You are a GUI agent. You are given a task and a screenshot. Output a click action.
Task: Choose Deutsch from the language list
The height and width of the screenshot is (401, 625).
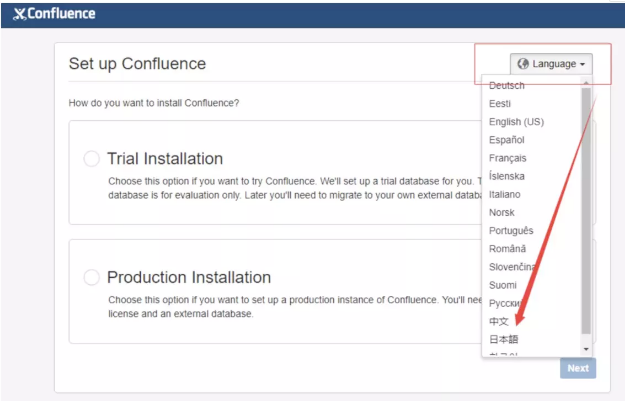pos(507,86)
